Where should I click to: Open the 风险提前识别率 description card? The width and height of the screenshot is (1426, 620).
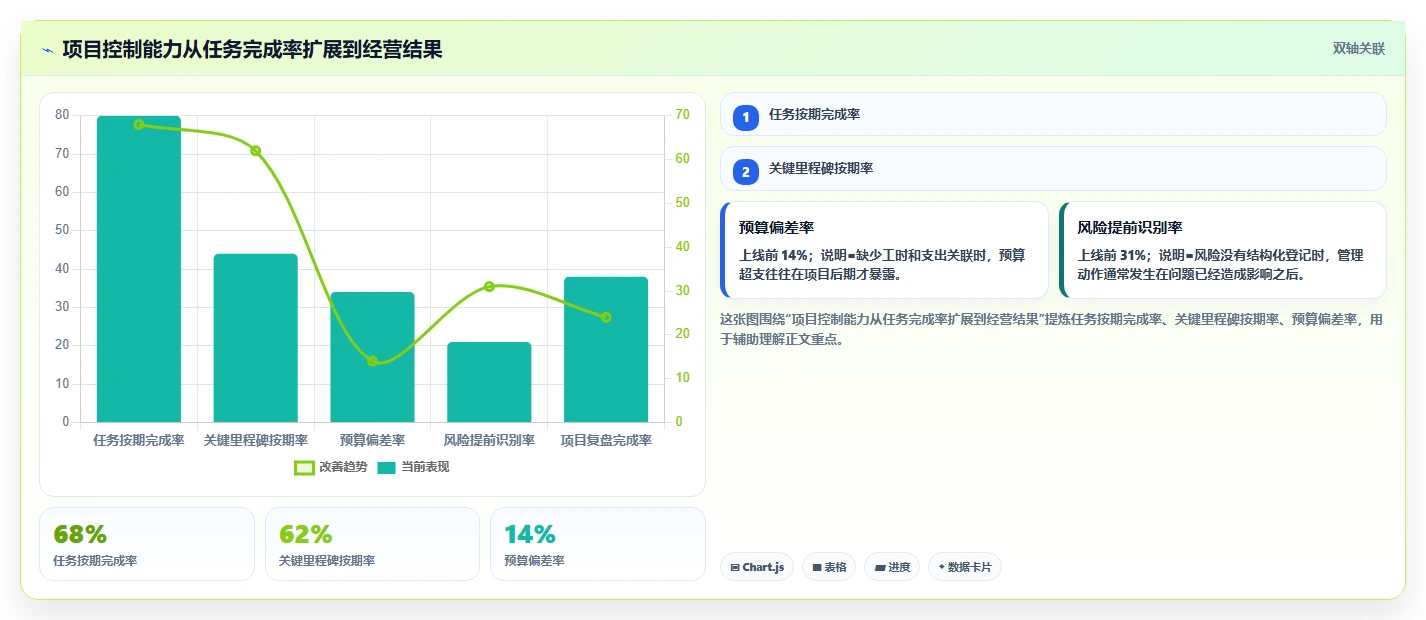(x=1223, y=250)
